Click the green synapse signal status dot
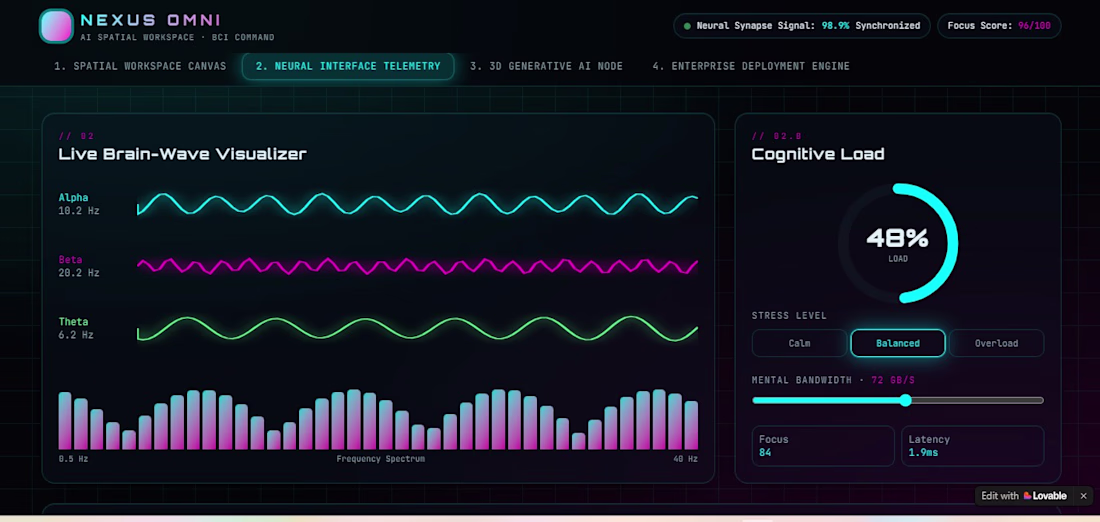This screenshot has width=1100, height=522. (689, 26)
